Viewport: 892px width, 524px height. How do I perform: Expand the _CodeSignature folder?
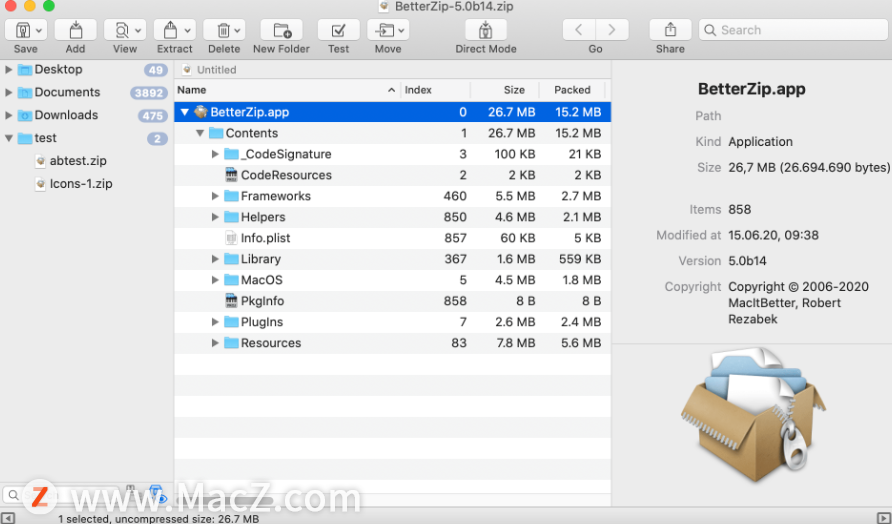(x=215, y=154)
